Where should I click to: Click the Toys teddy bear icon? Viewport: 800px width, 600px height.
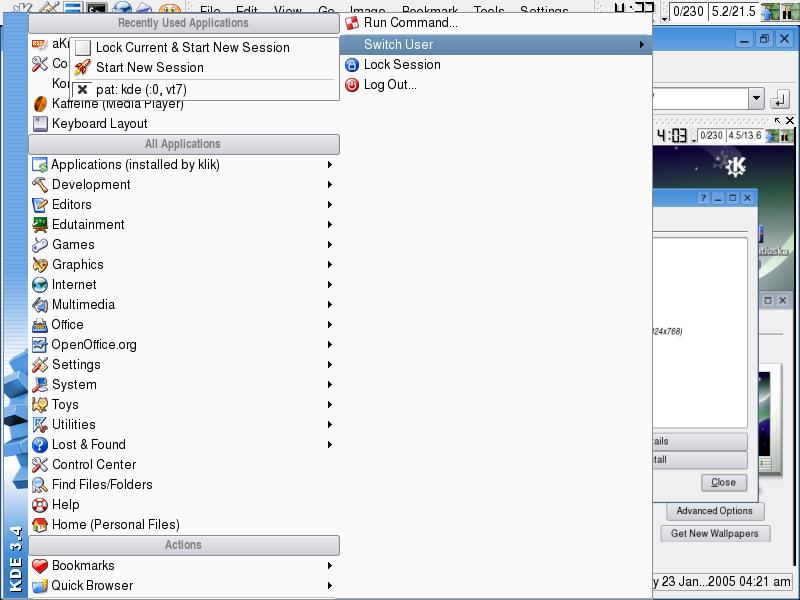[40, 405]
